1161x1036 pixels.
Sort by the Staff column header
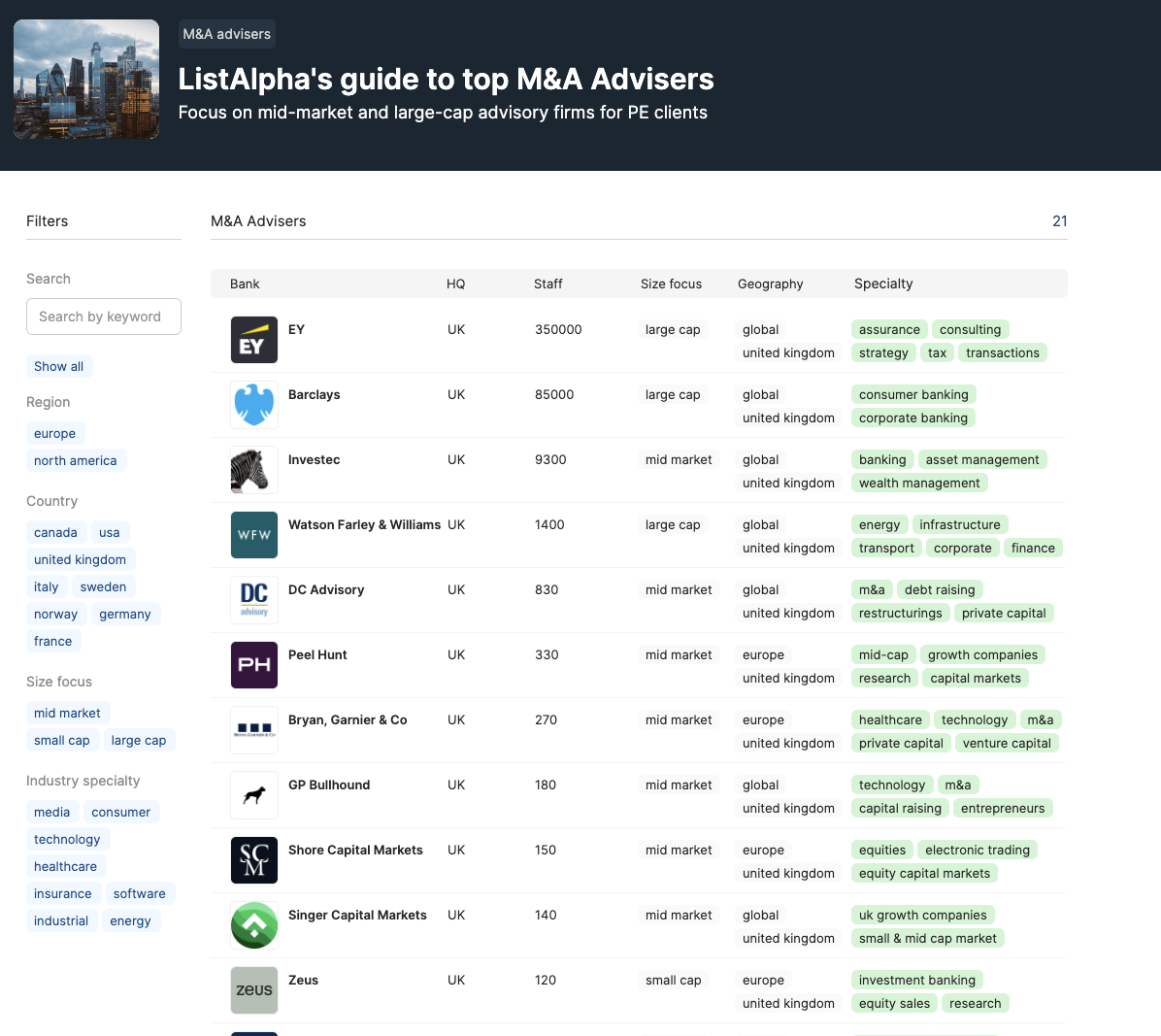pos(547,284)
